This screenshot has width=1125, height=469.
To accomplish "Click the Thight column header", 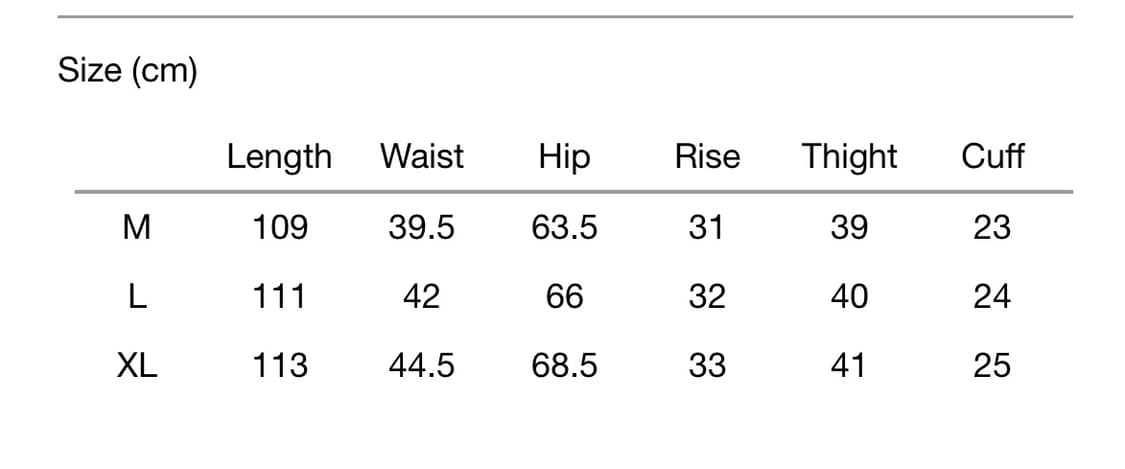I will 850,158.
